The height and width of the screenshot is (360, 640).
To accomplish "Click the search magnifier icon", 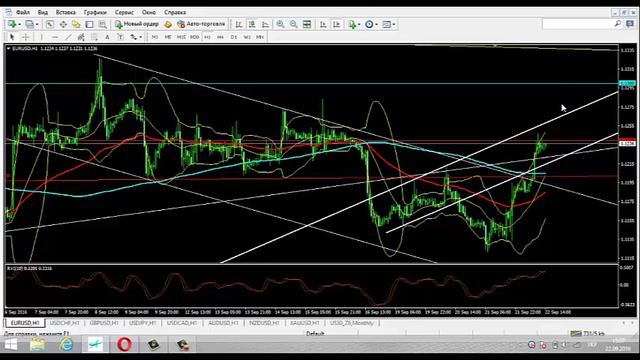I will [x=618, y=24].
